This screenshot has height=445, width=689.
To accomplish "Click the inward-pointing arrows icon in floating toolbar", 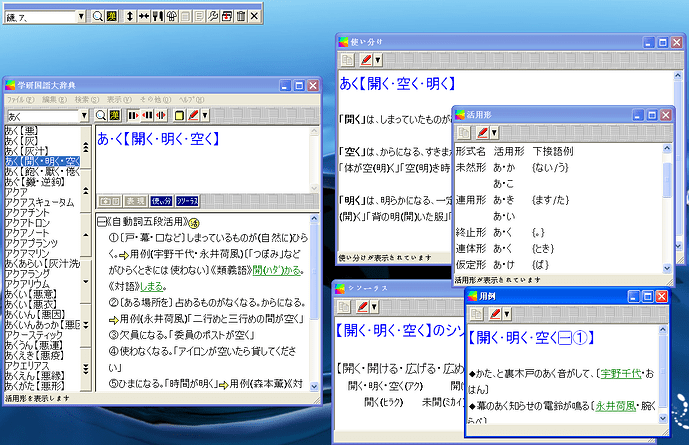I will [x=144, y=16].
